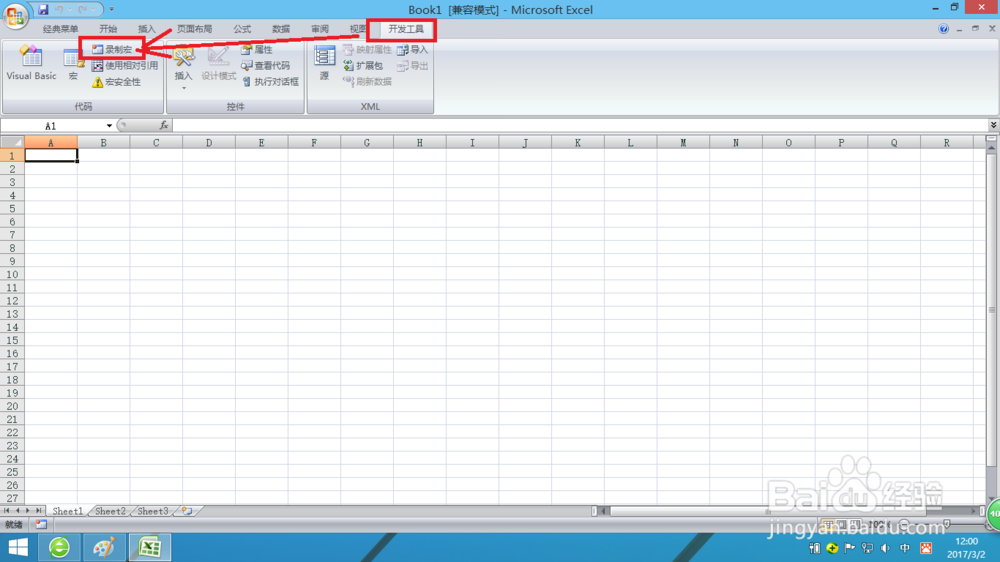1000x562 pixels.
Task: Click the fx insert function button
Action: 164,126
